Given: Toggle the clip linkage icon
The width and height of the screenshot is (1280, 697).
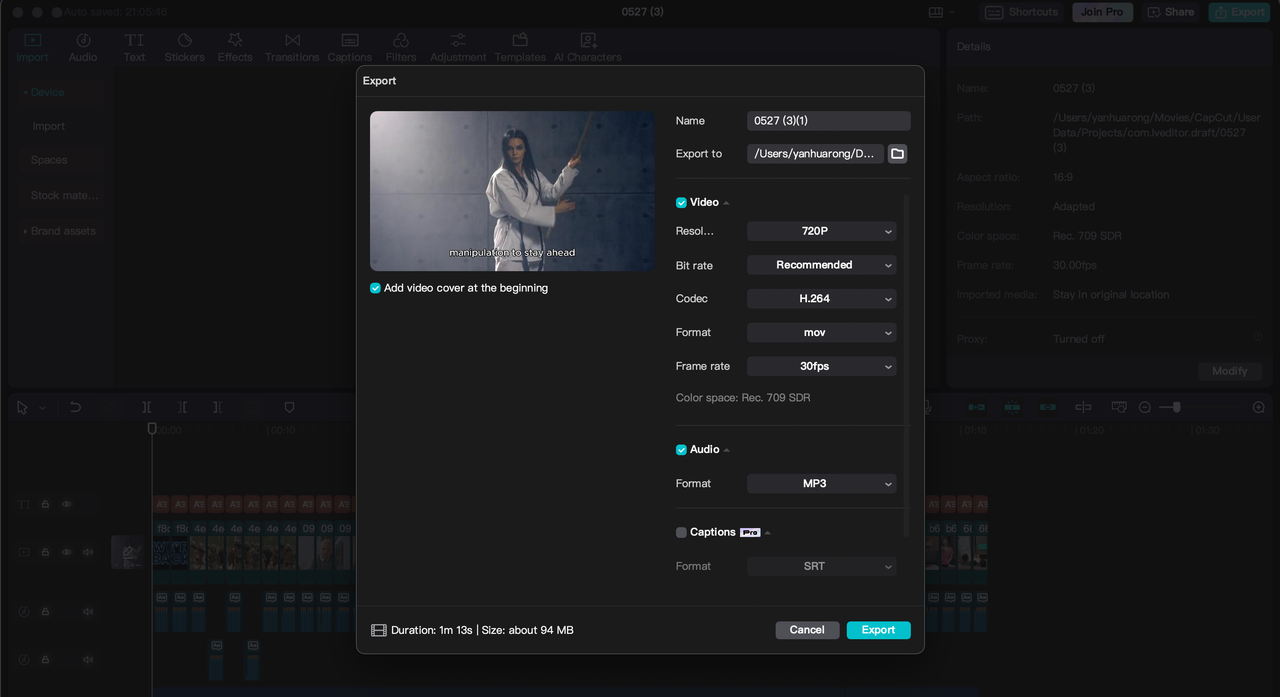Looking at the screenshot, I should click(1048, 408).
